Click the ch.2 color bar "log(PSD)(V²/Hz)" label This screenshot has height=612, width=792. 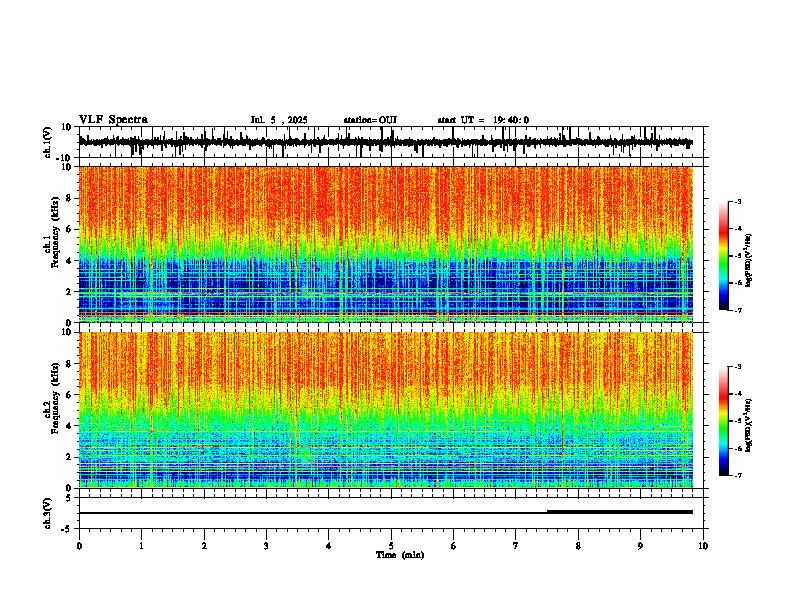(749, 425)
